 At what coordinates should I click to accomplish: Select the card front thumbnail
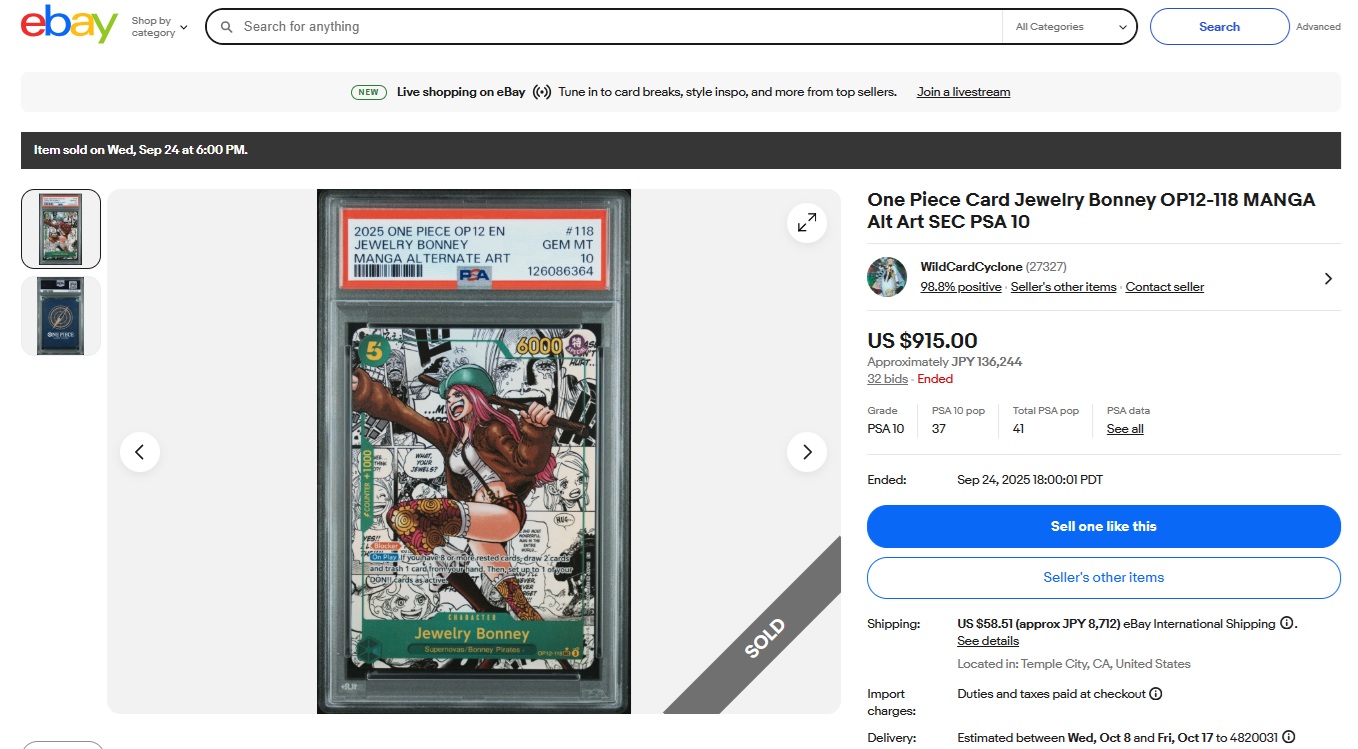[61, 229]
